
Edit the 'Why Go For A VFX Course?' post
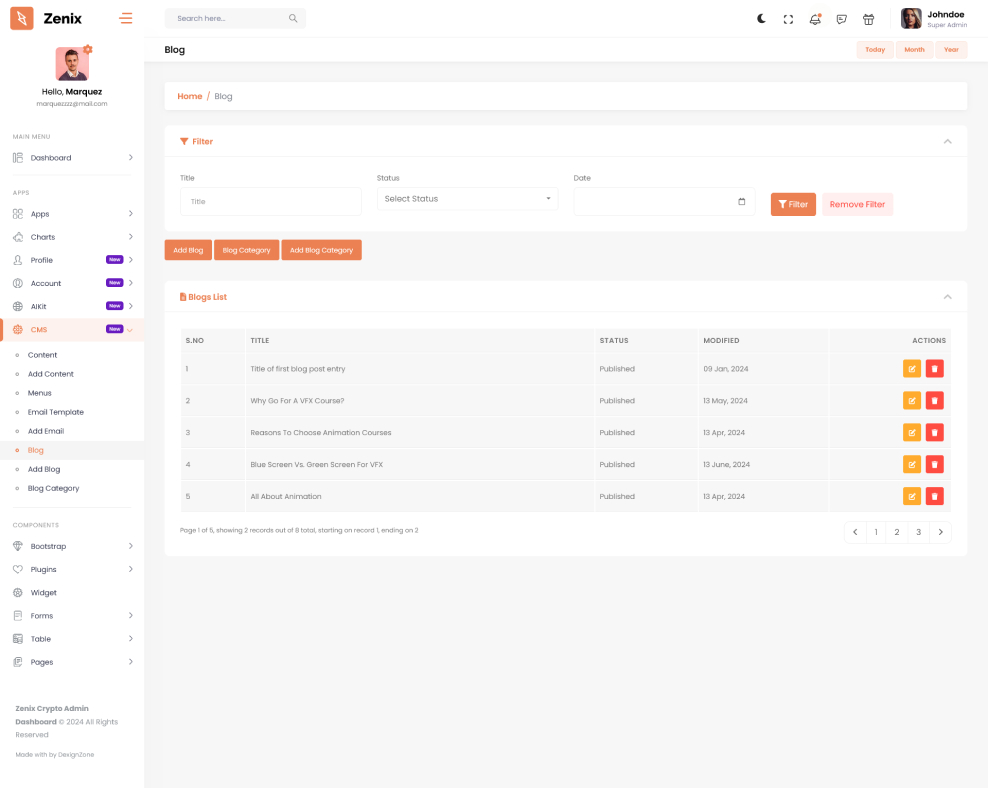[x=912, y=401]
